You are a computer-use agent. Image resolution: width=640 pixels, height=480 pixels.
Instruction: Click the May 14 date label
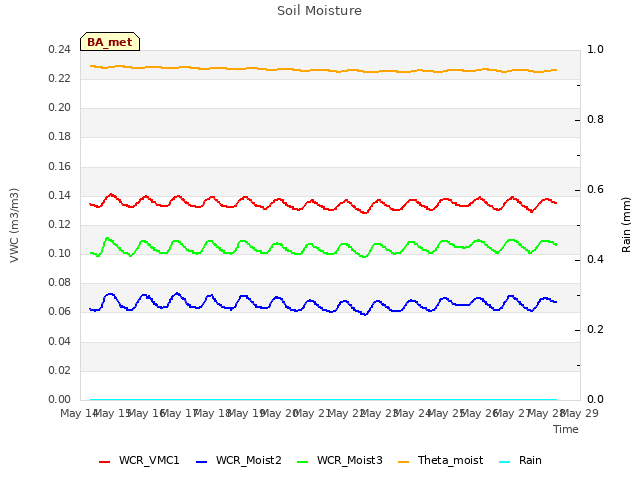78,413
